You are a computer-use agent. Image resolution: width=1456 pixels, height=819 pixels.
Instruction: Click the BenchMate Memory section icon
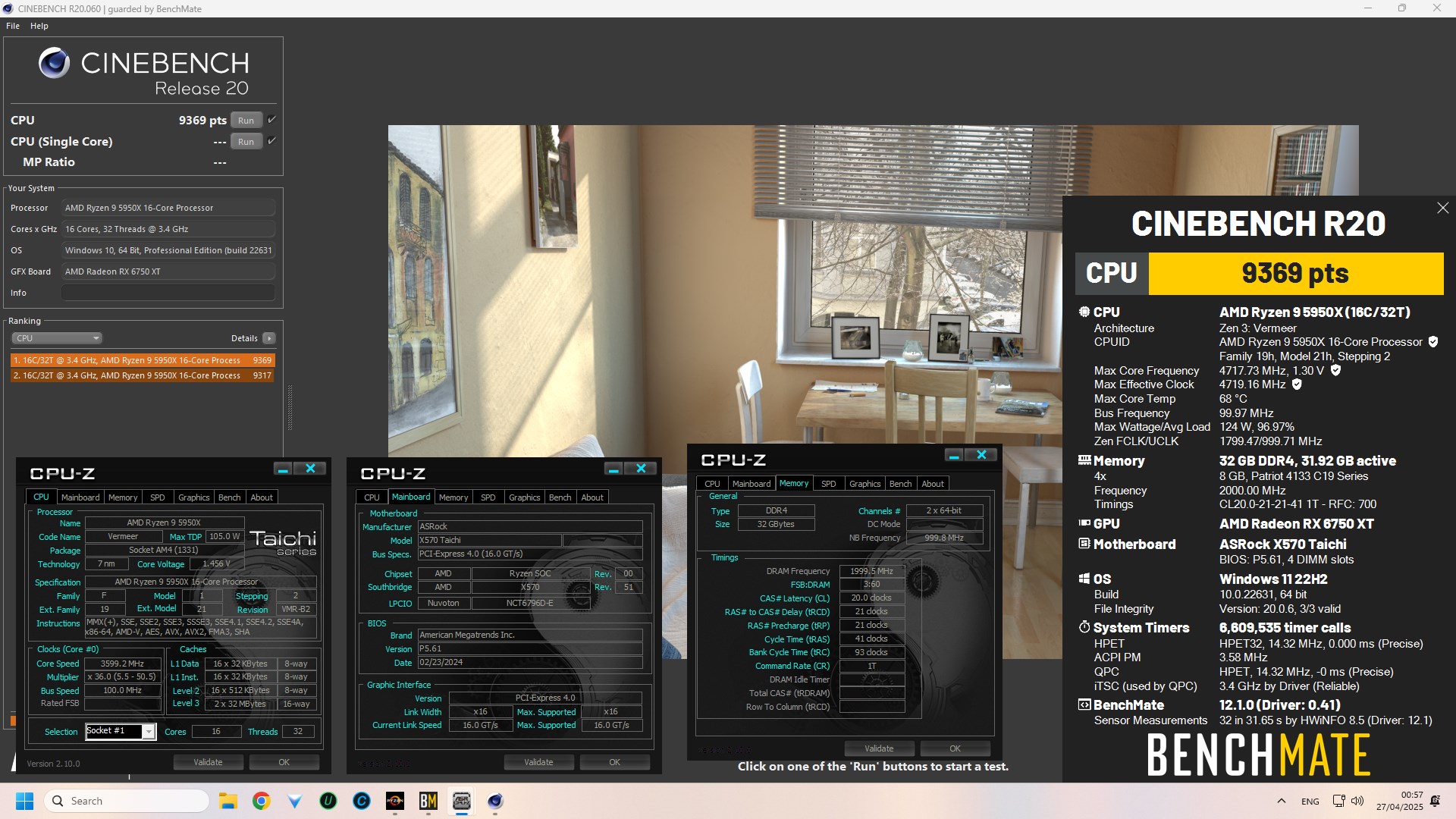(1084, 460)
